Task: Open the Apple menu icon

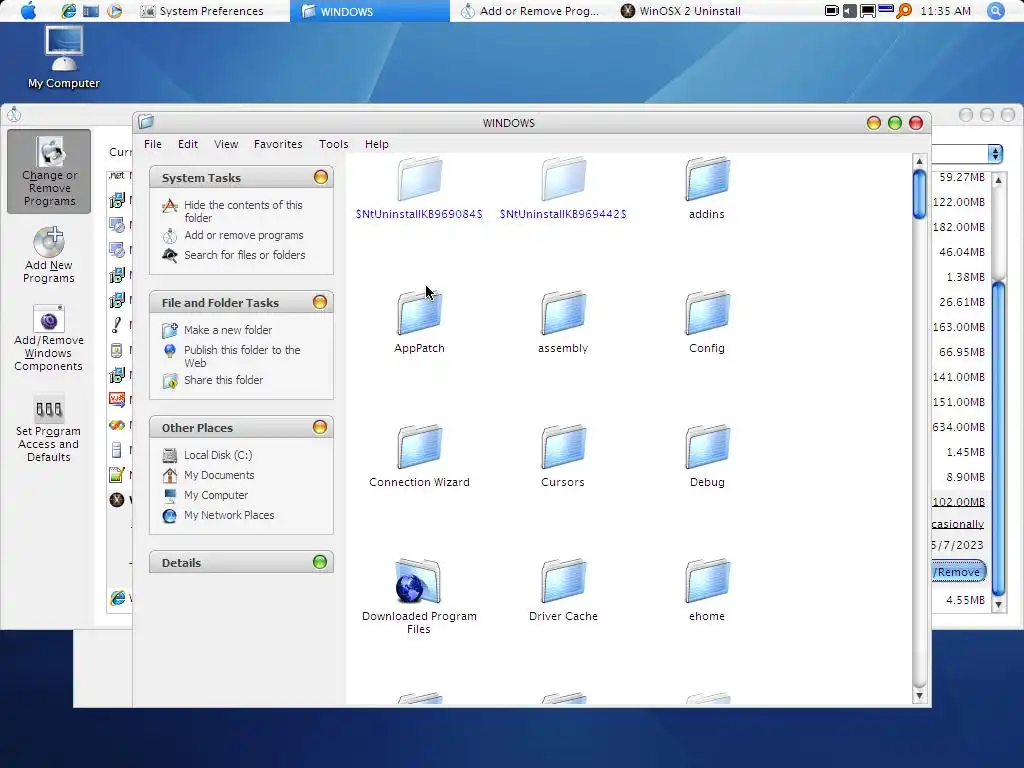Action: click(28, 10)
